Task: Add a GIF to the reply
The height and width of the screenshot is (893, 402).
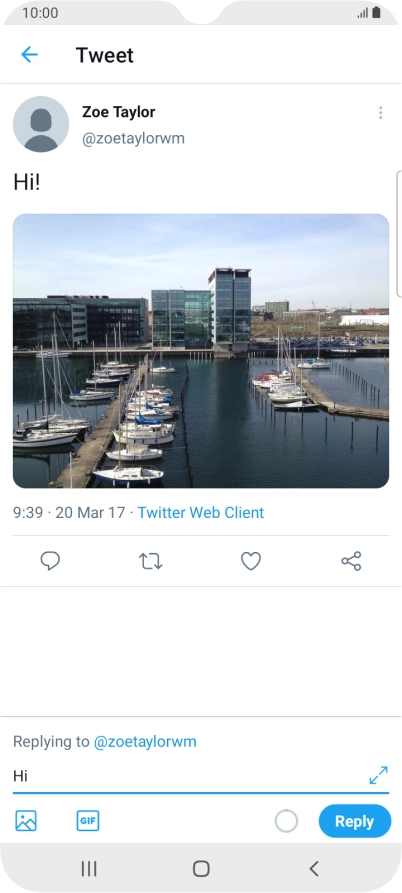Action: pos(88,821)
